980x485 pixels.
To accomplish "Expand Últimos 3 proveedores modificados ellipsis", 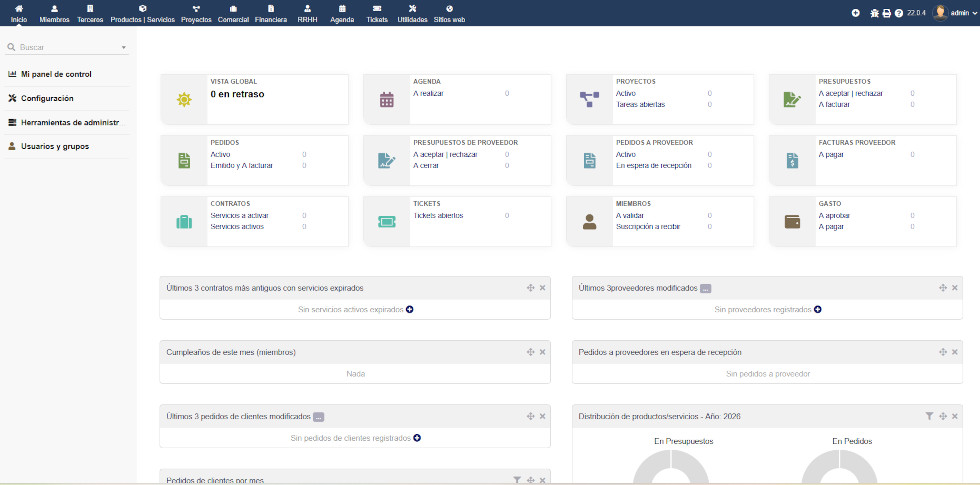I will click(705, 288).
